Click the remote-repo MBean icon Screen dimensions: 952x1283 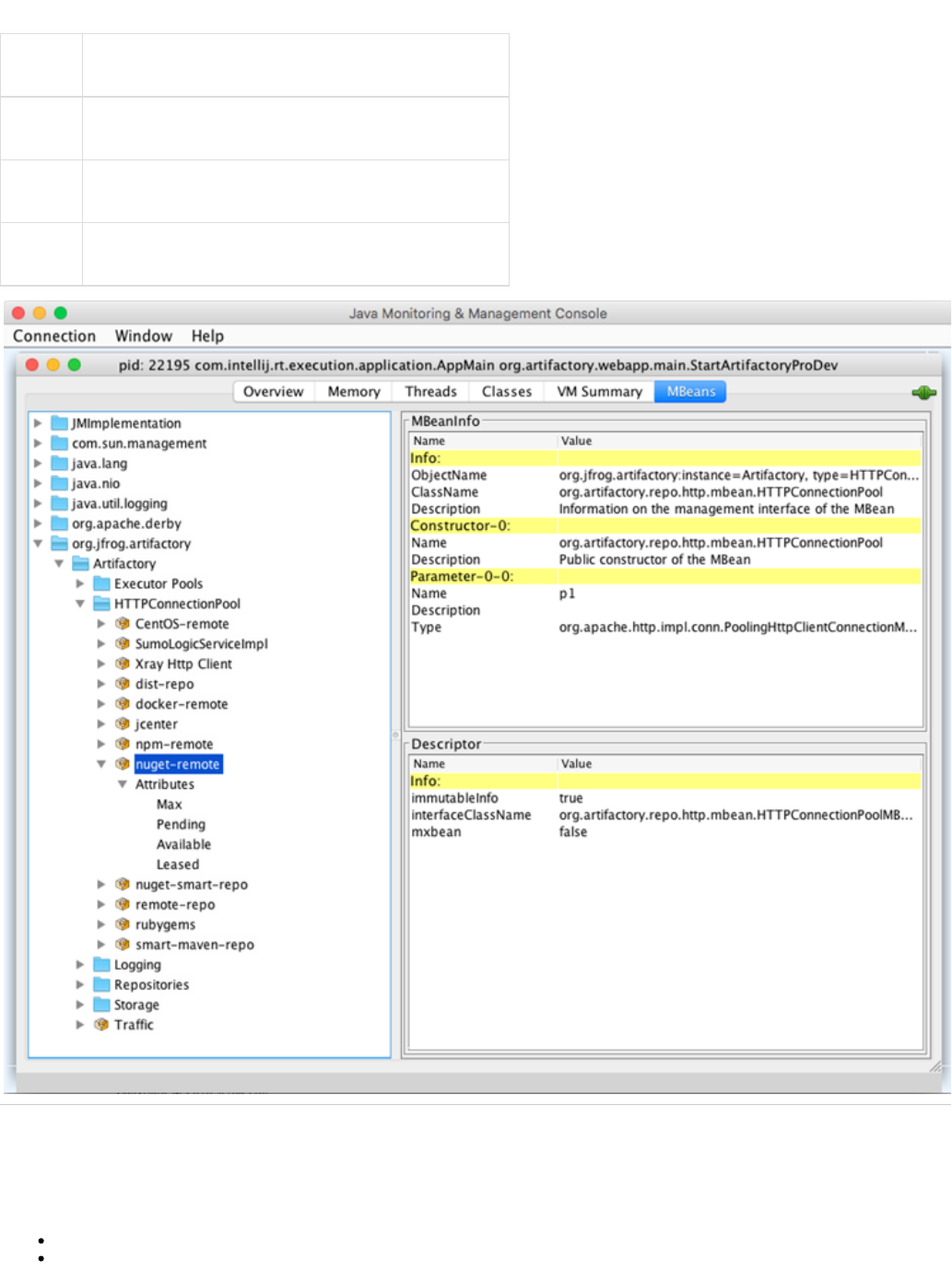click(123, 905)
